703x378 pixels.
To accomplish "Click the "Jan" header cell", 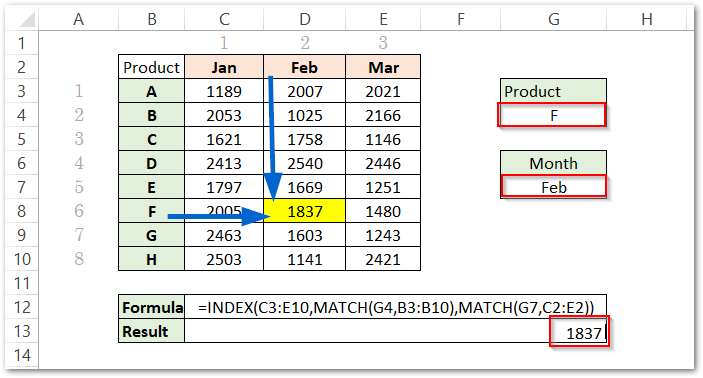I will (x=224, y=67).
